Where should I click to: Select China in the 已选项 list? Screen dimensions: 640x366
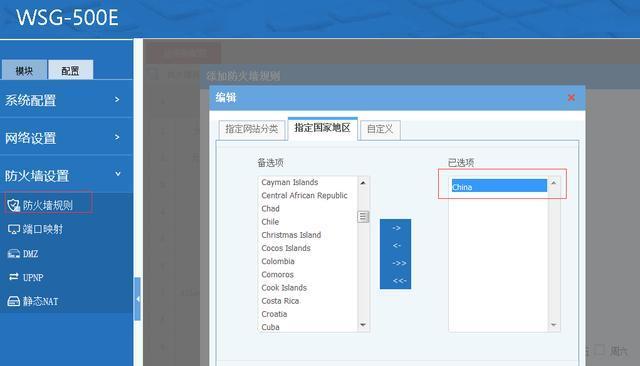(499, 187)
